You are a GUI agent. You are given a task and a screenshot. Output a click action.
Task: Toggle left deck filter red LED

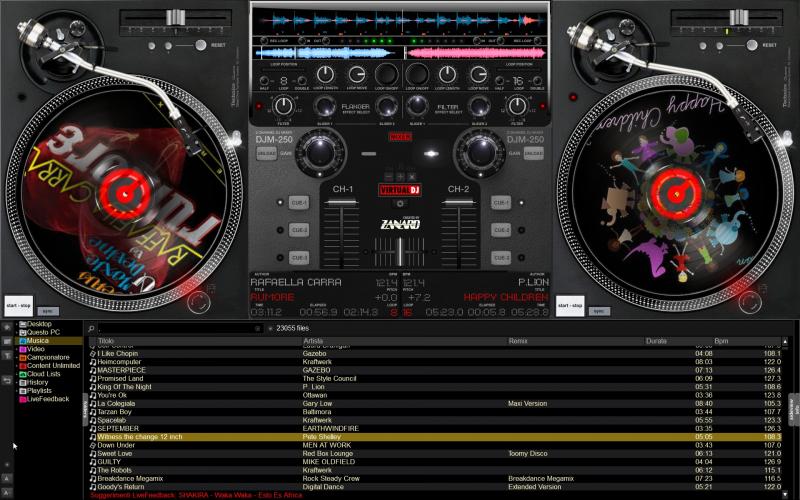click(x=259, y=106)
